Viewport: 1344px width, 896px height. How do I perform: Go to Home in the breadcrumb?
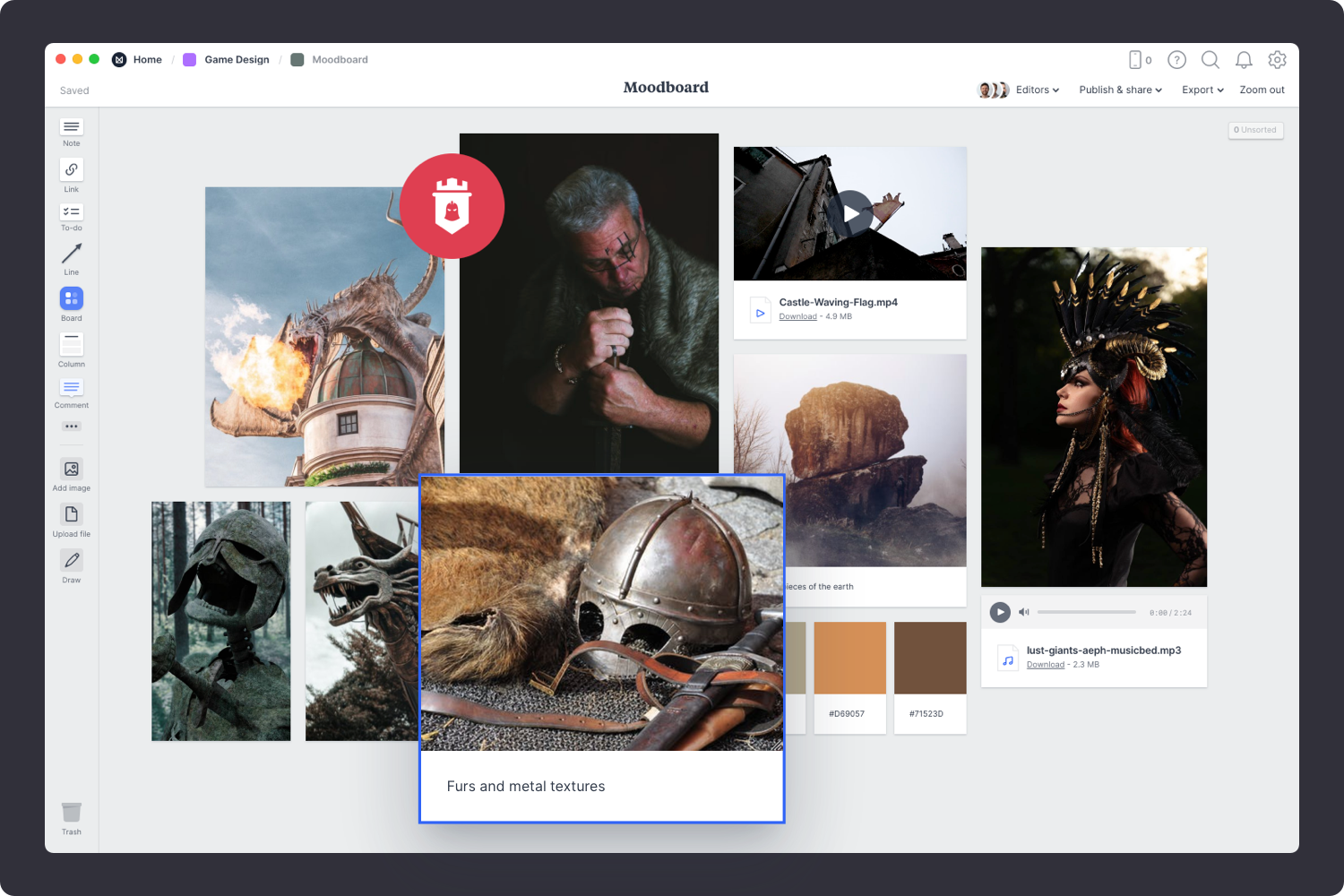(147, 59)
